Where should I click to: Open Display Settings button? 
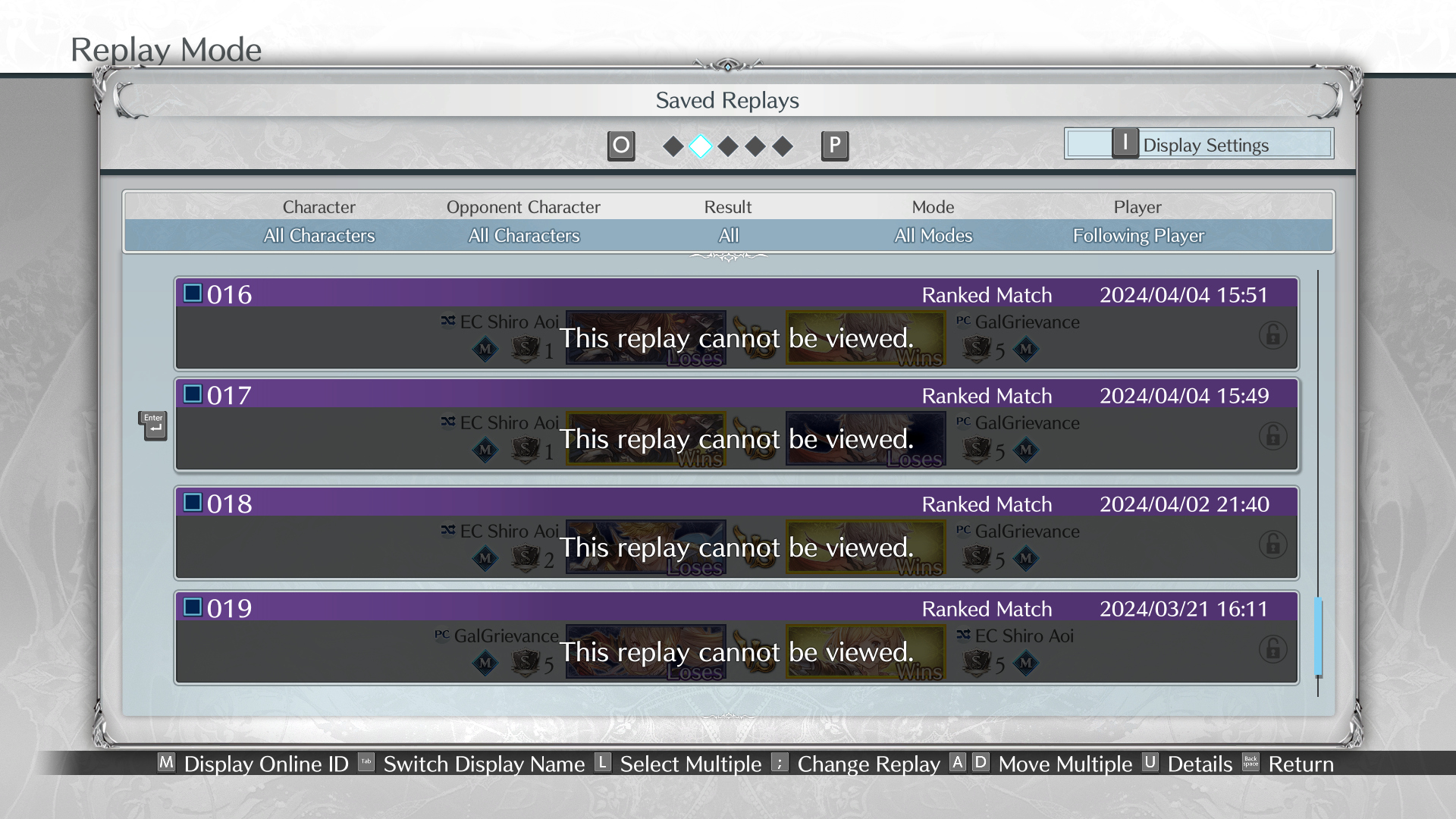pyautogui.click(x=1198, y=144)
